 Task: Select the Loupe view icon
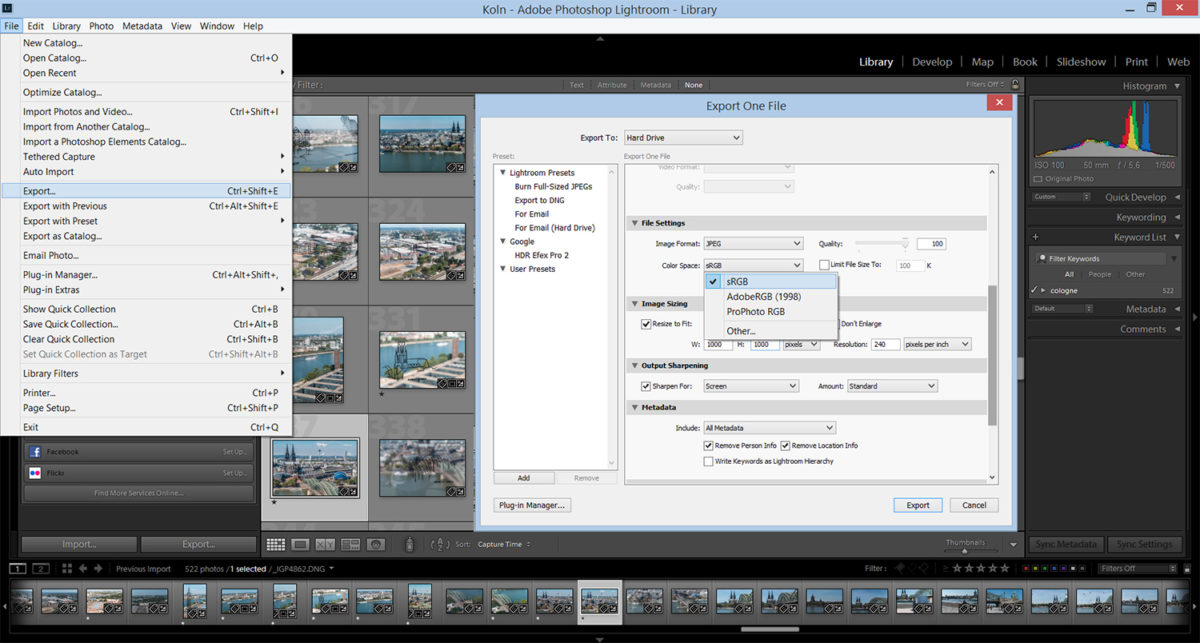[300, 545]
